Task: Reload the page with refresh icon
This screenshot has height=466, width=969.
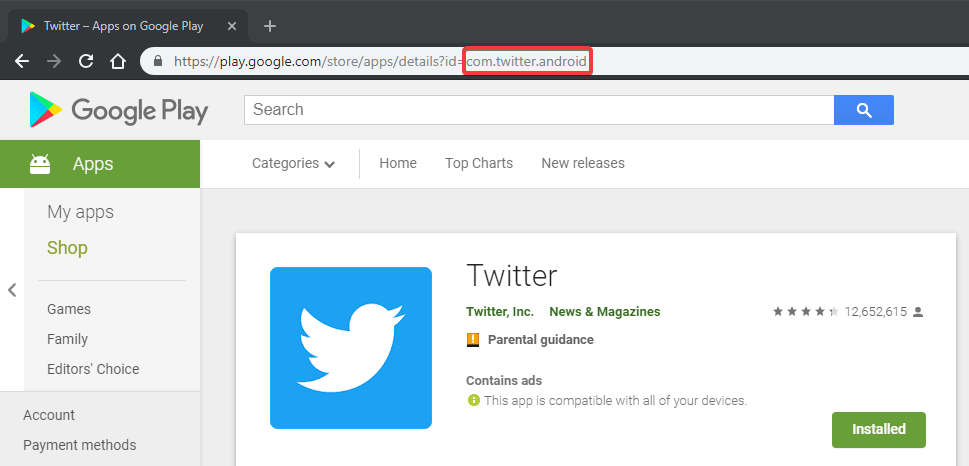Action: (x=86, y=61)
